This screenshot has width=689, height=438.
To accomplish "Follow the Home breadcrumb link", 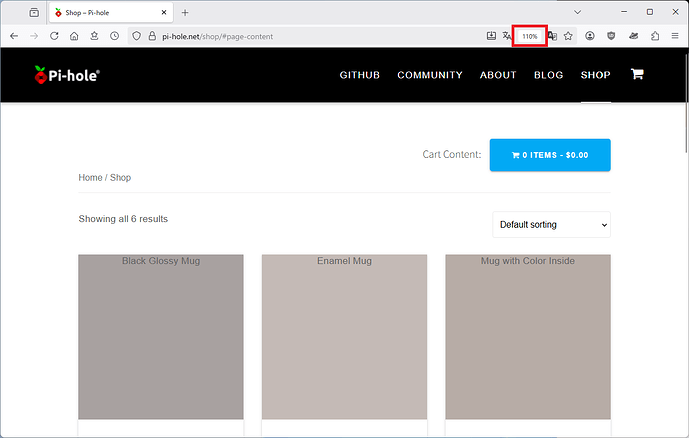I will [x=90, y=178].
